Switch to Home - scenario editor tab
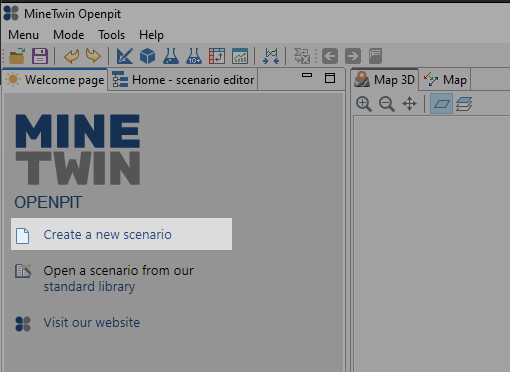Viewport: 510px width, 372px height. [183, 80]
